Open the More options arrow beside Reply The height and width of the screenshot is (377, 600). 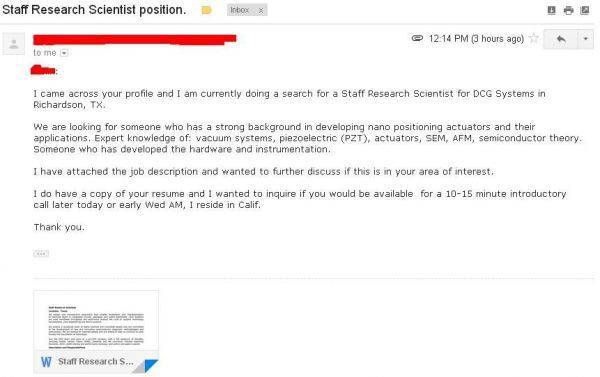click(585, 39)
